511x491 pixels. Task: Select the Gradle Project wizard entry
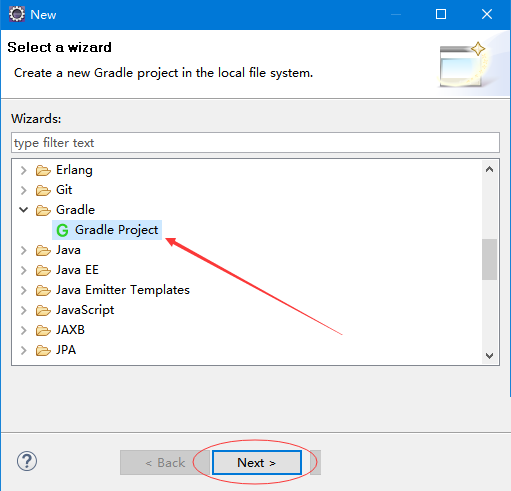coord(107,230)
